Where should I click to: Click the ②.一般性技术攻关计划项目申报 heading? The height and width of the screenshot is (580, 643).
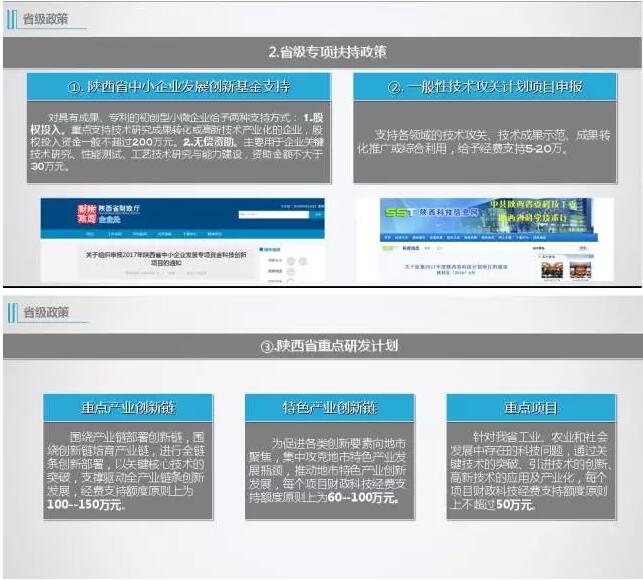(484, 87)
